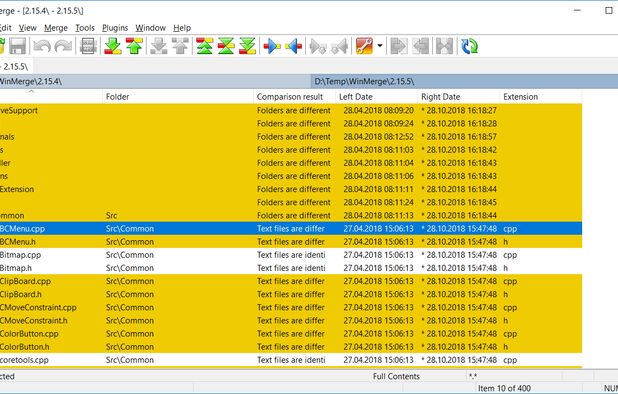The height and width of the screenshot is (394, 618).
Task: Select the ColorButton.cpp file row
Action: coord(291,334)
